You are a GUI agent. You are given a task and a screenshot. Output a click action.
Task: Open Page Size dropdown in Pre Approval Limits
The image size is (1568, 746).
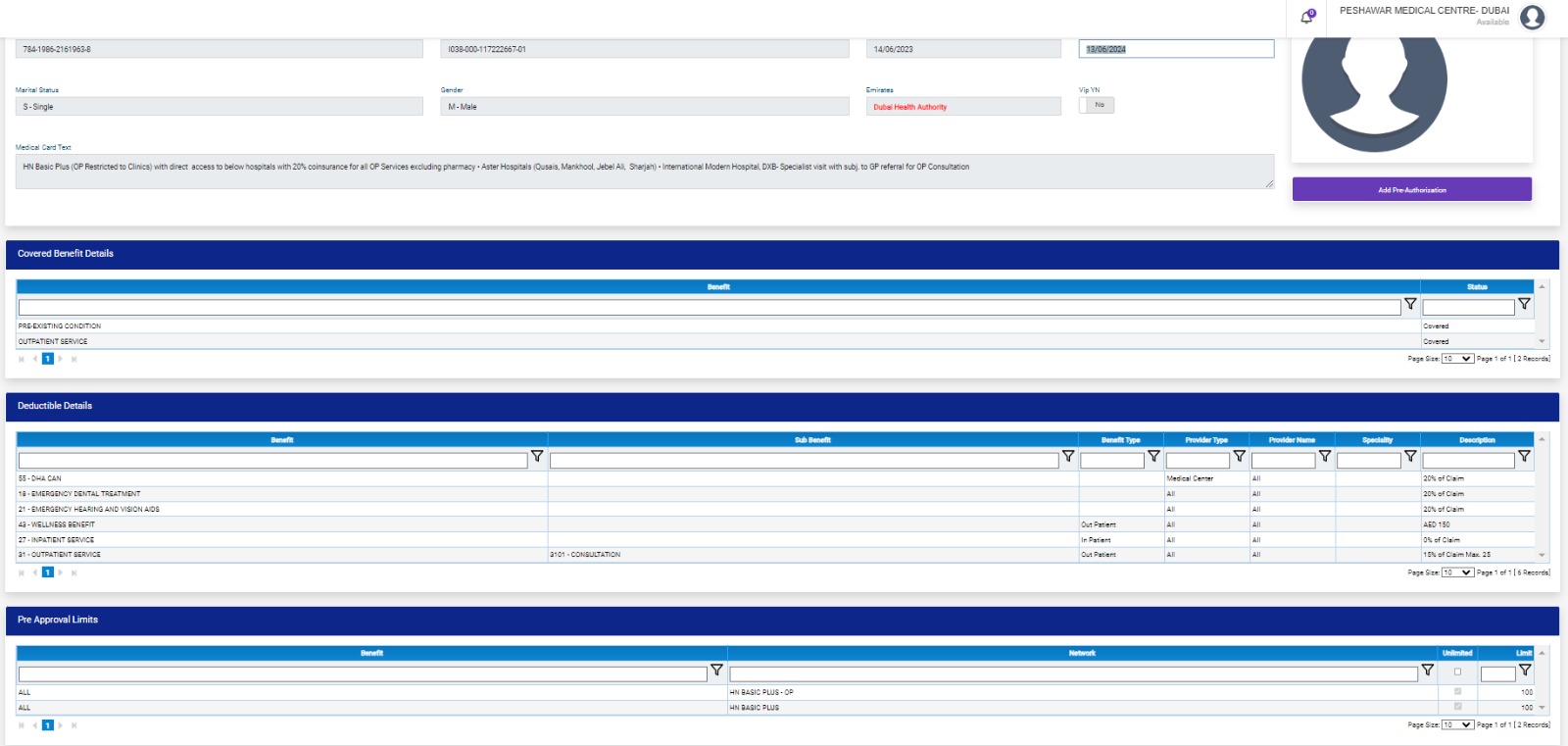pos(1457,725)
